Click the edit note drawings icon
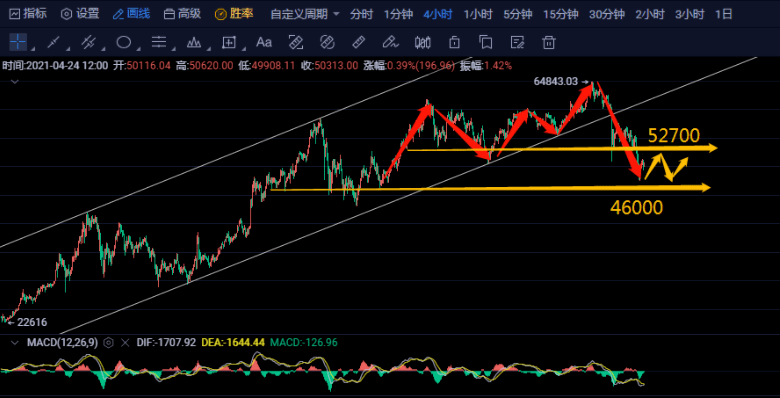 coord(517,42)
